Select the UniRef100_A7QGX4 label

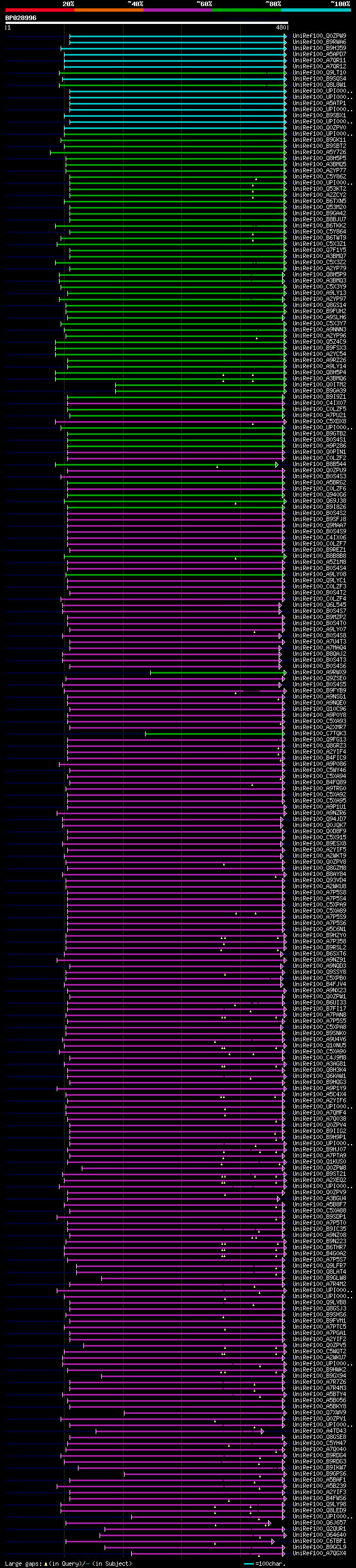pyautogui.click(x=319, y=1554)
